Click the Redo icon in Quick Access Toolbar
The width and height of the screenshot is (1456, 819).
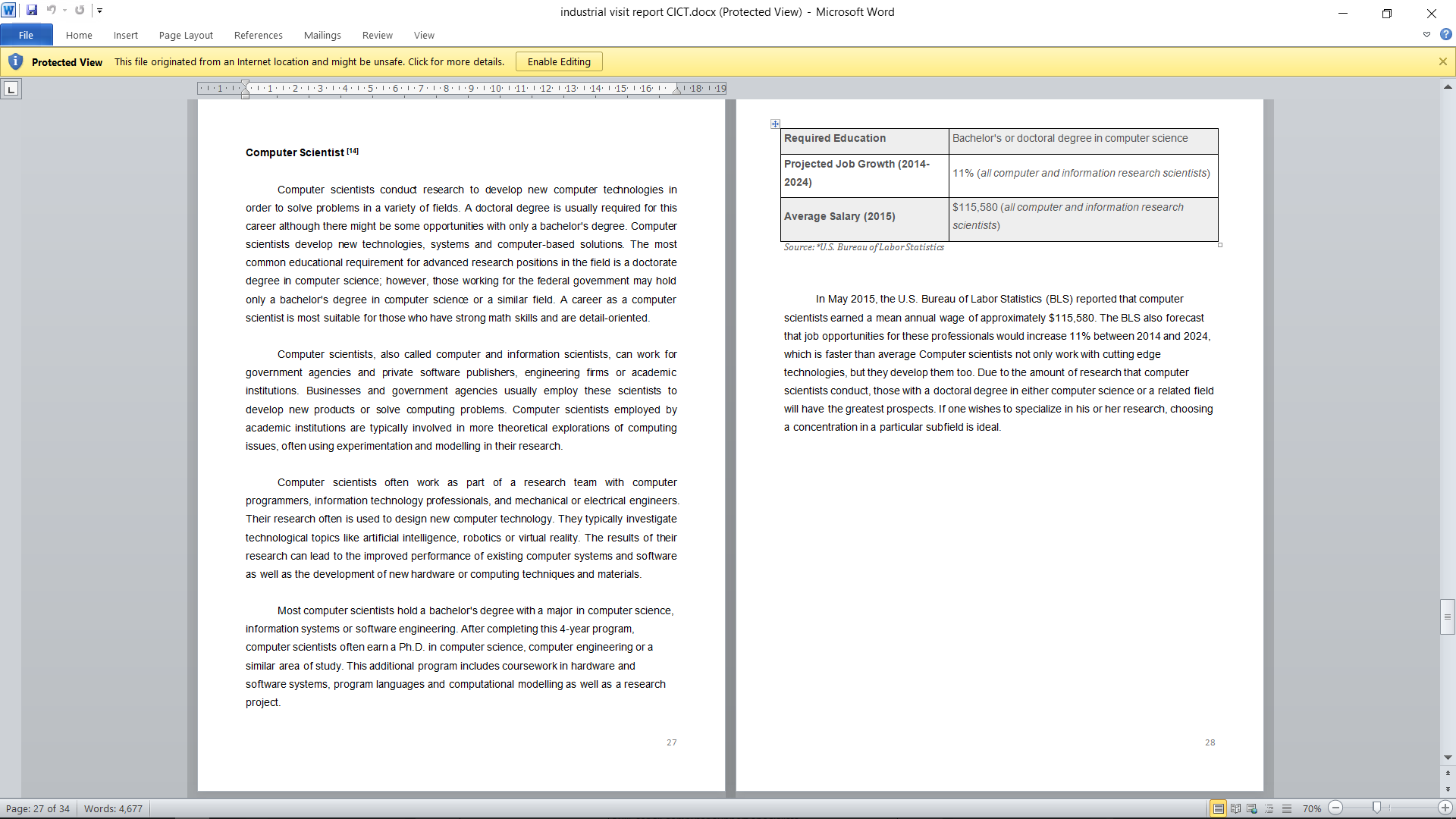pyautogui.click(x=80, y=11)
